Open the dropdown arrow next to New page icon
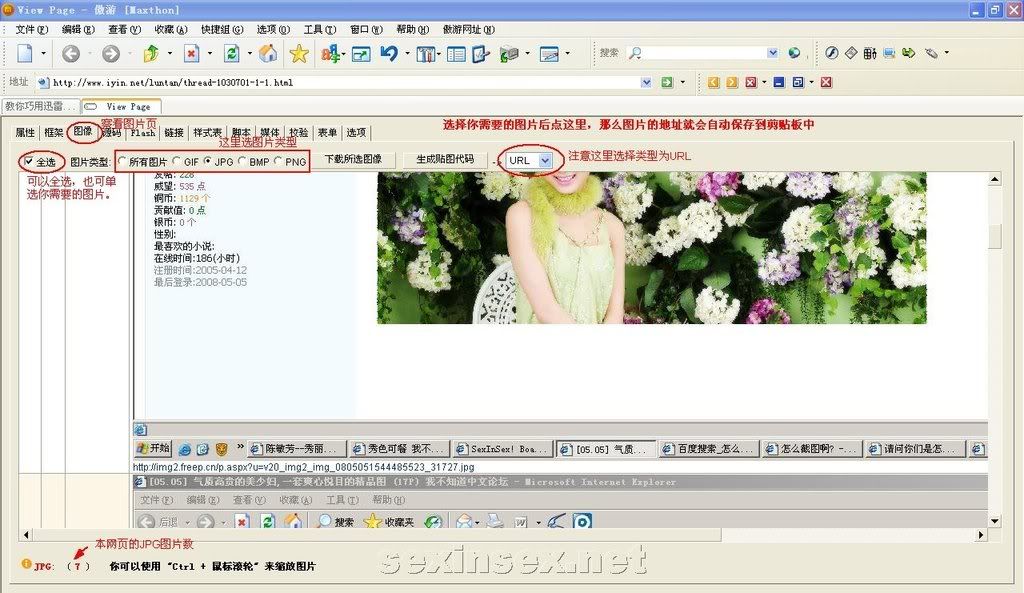 click(44, 54)
